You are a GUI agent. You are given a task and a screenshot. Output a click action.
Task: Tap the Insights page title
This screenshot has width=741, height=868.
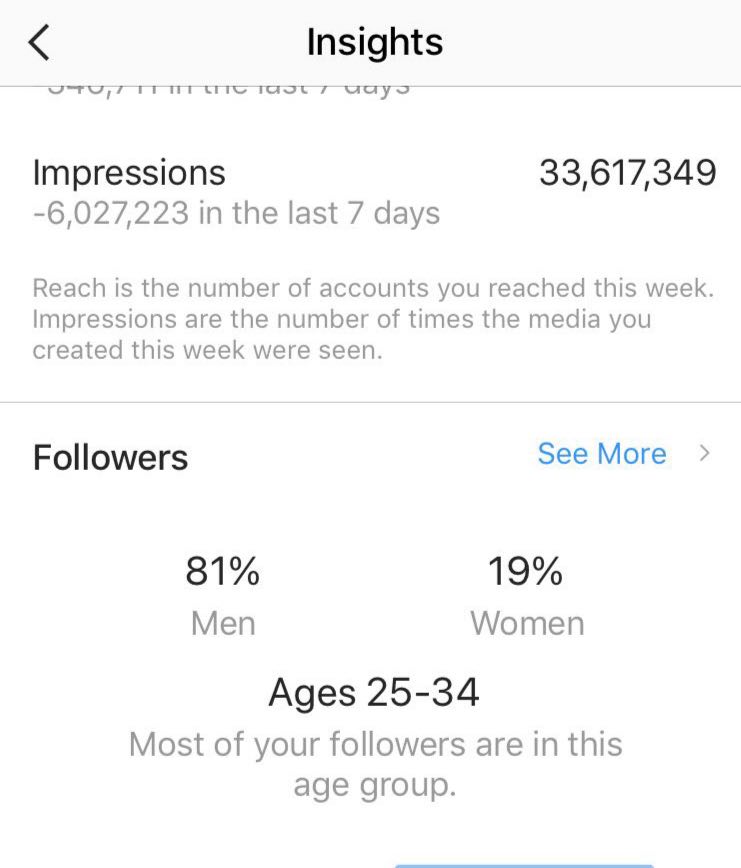374,43
